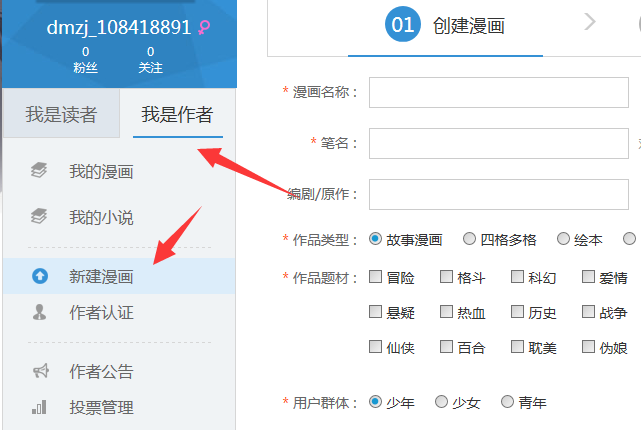Viewport: 641px width, 430px height.
Task: Open the 粉丝 follower count link
Action: pyautogui.click(x=85, y=60)
